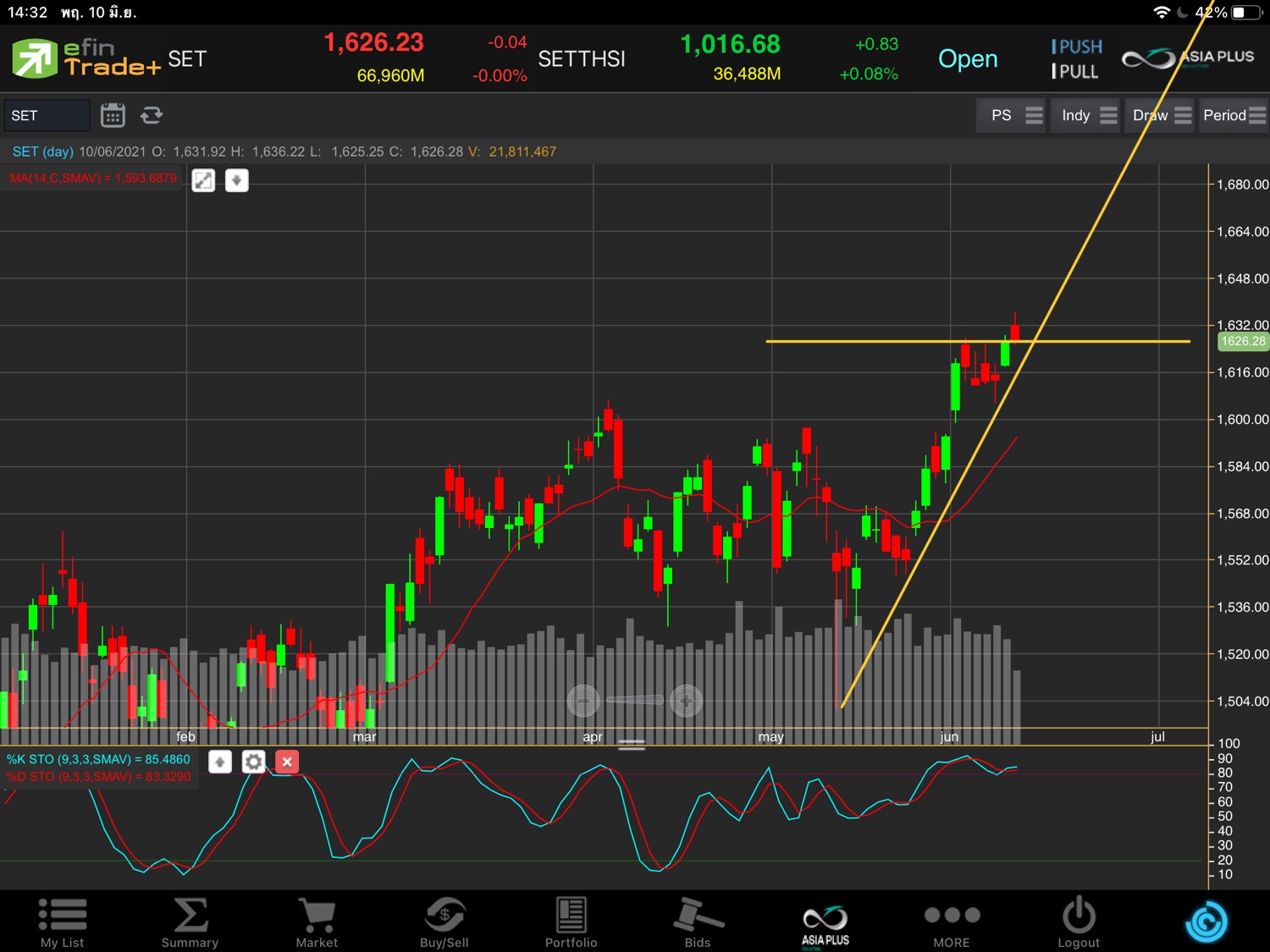This screenshot has width=1270, height=952.
Task: Tap the SET index value 1,626.23
Action: point(373,42)
